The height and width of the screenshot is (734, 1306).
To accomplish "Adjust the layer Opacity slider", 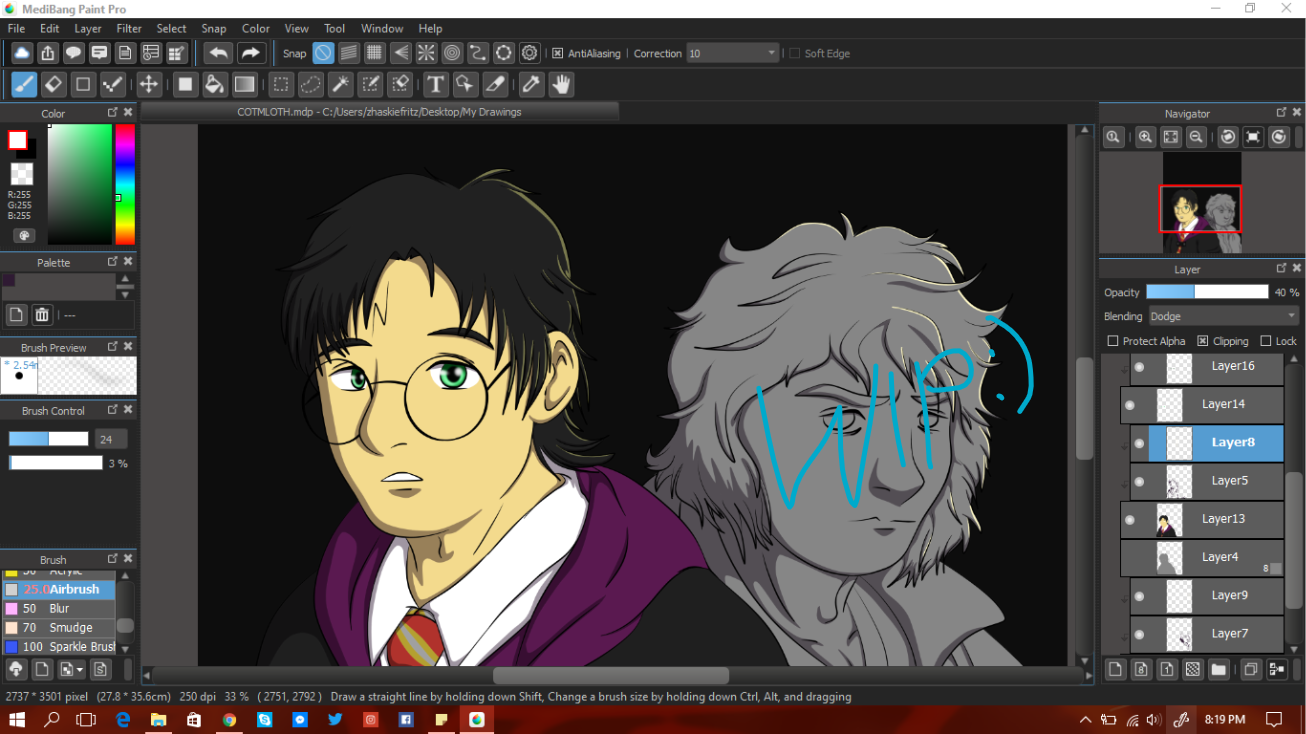I will (x=1207, y=292).
